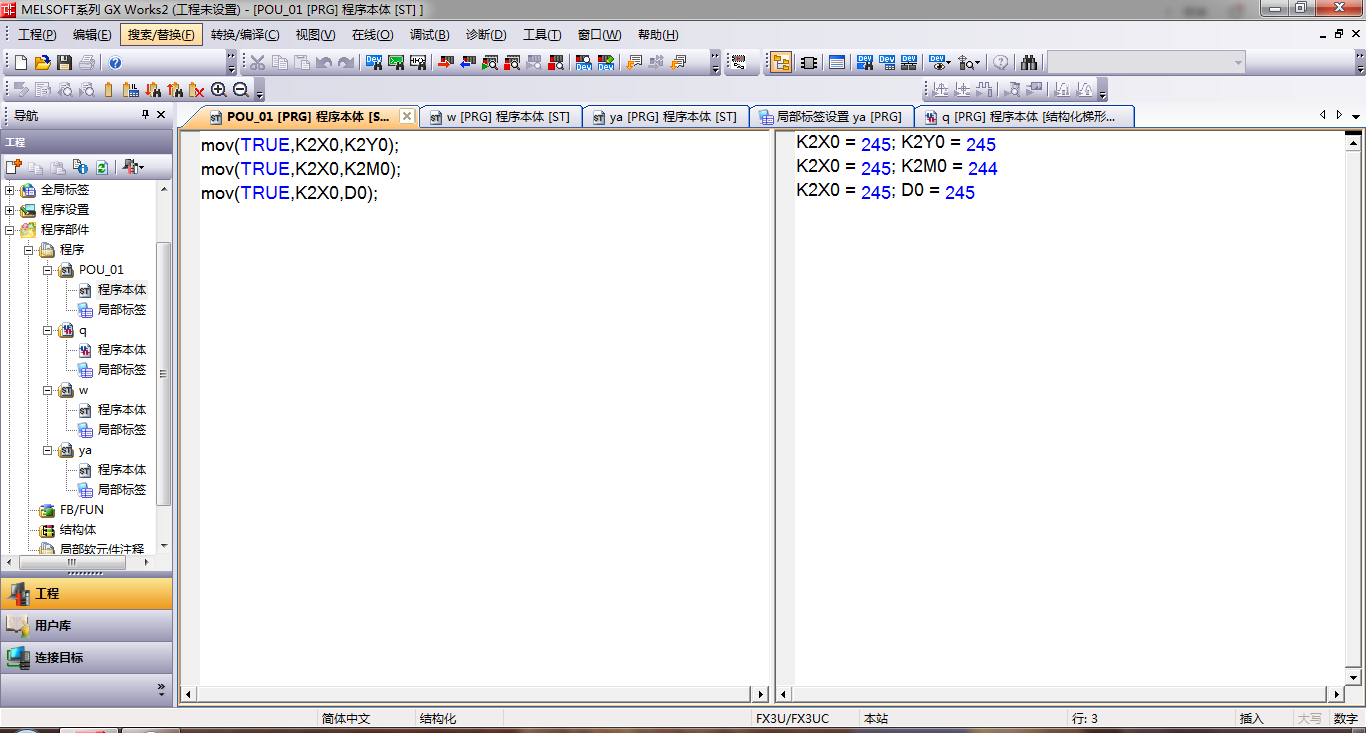Click the 连接目标 panel button
Image resolution: width=1366 pixels, height=733 pixels.
pyautogui.click(x=86, y=658)
